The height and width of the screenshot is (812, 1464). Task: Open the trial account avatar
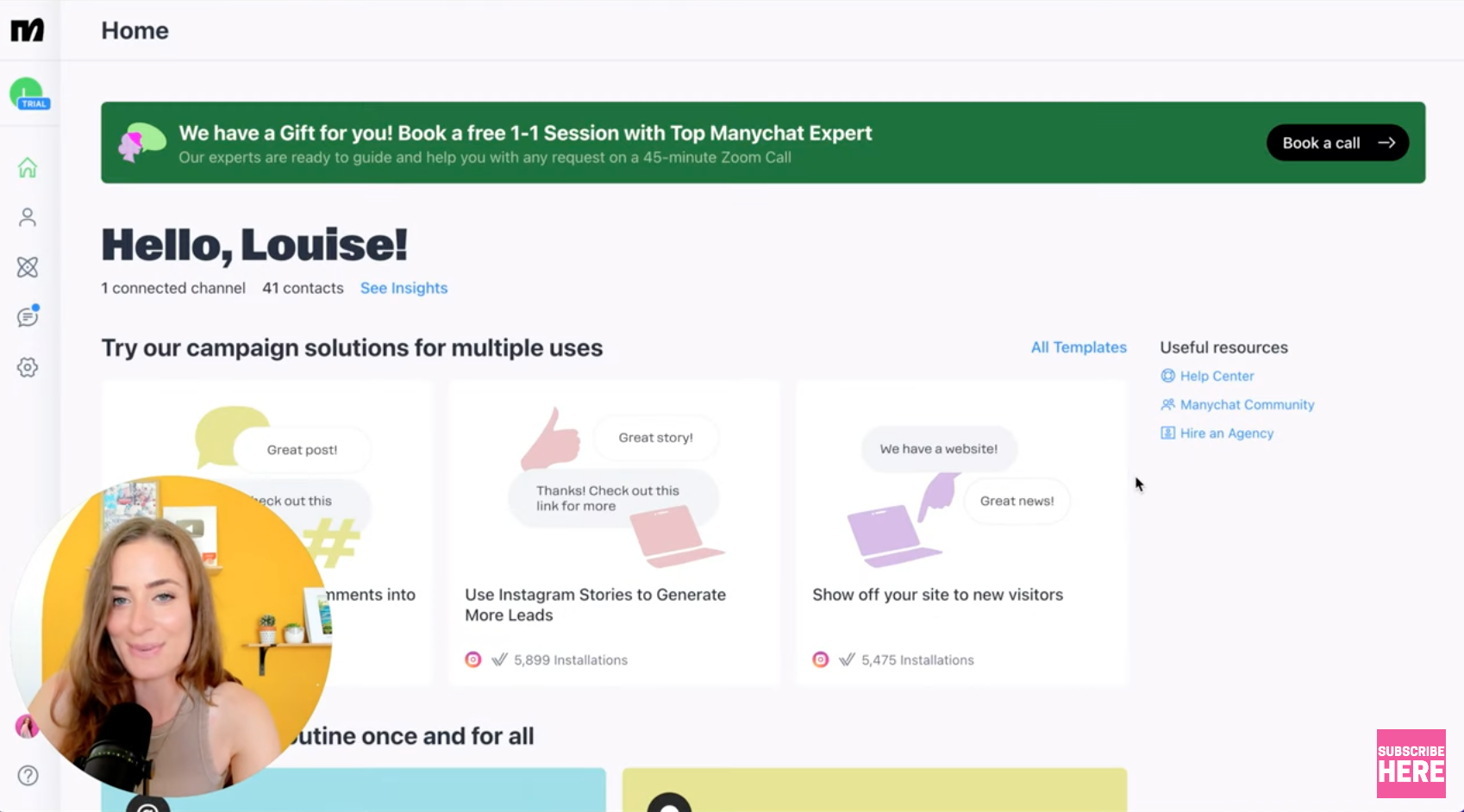click(x=28, y=94)
